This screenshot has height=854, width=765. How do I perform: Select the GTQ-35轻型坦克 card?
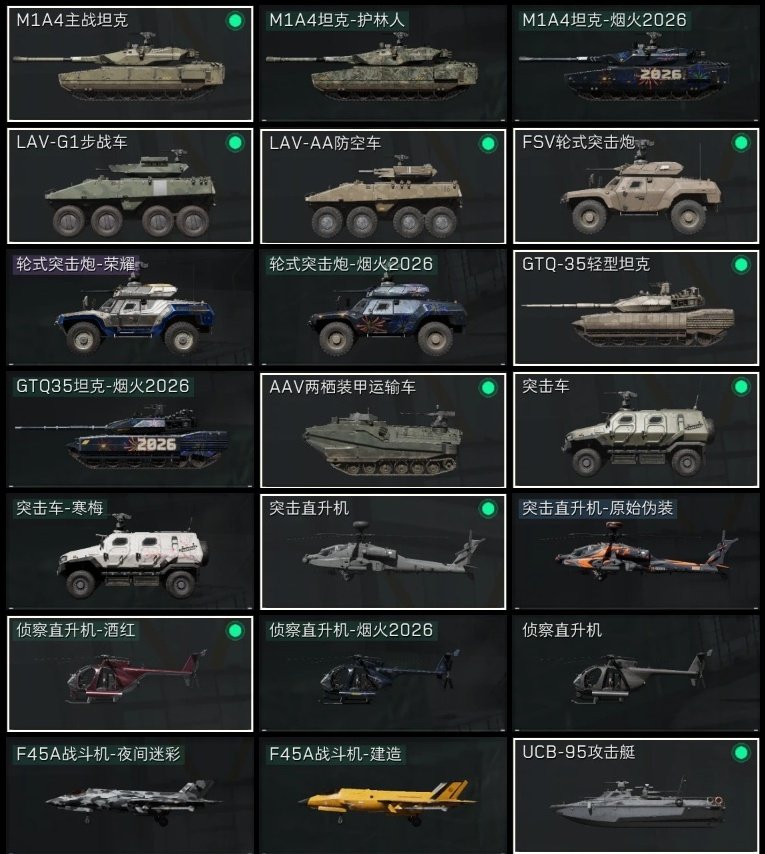coord(636,308)
